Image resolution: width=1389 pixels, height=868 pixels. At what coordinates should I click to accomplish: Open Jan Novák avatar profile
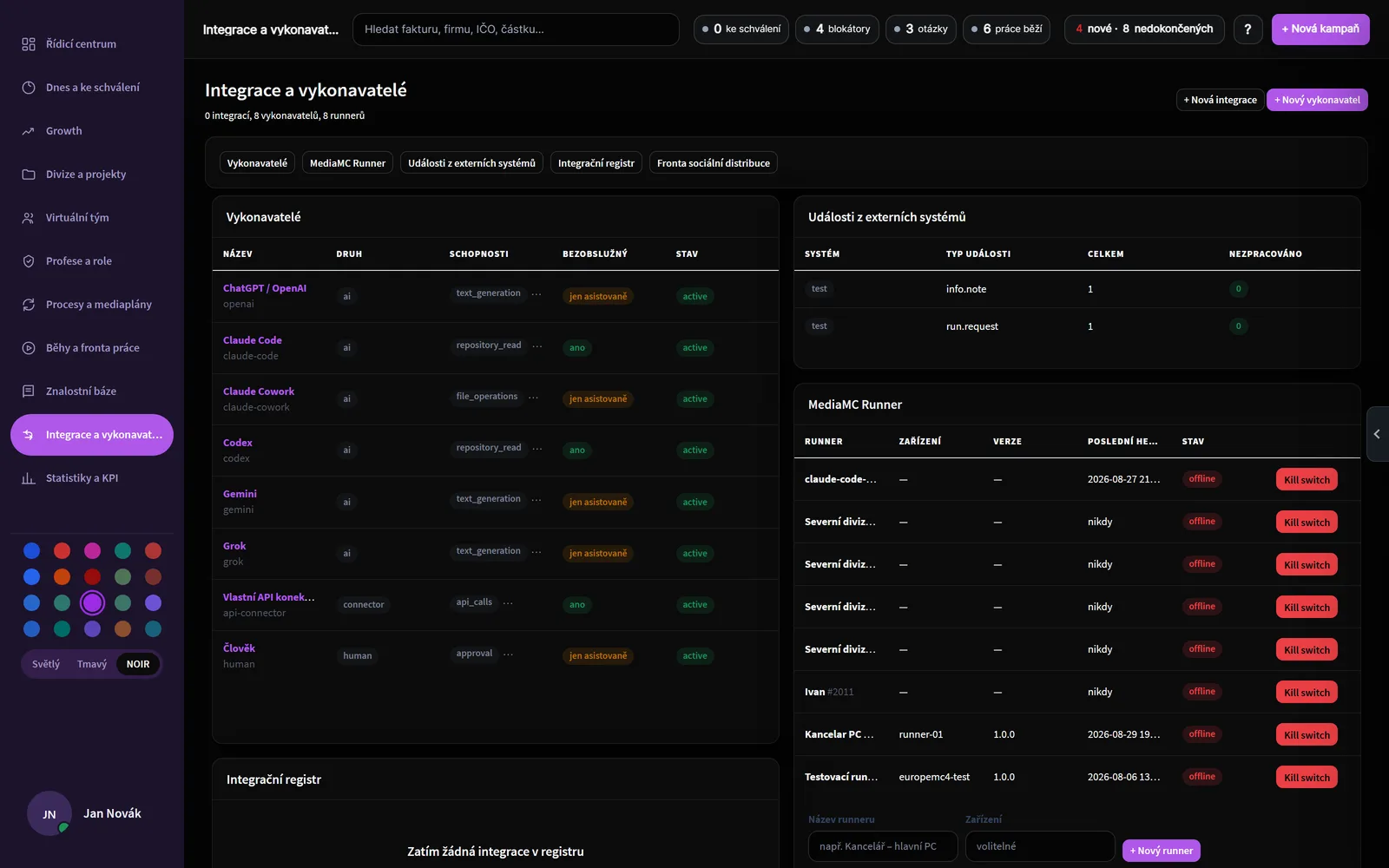click(49, 814)
